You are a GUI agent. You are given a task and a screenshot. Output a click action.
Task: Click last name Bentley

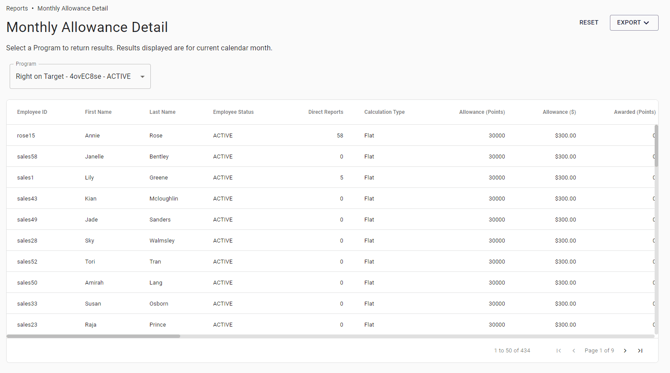pos(159,156)
